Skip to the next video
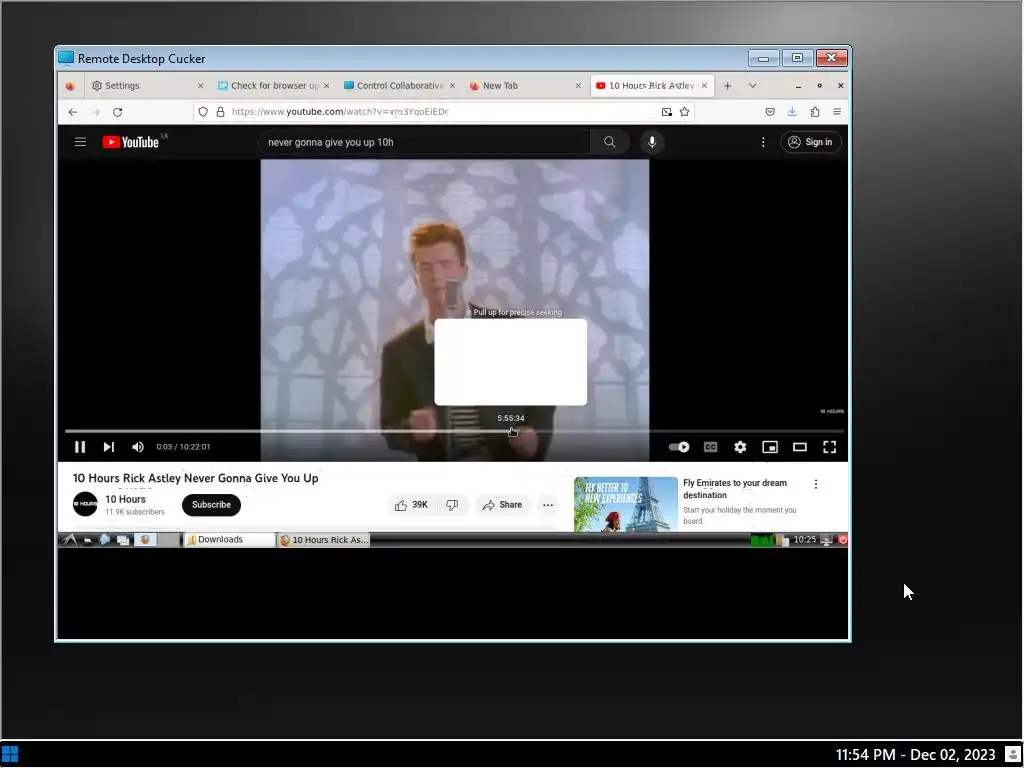The image size is (1024, 768). click(x=108, y=447)
